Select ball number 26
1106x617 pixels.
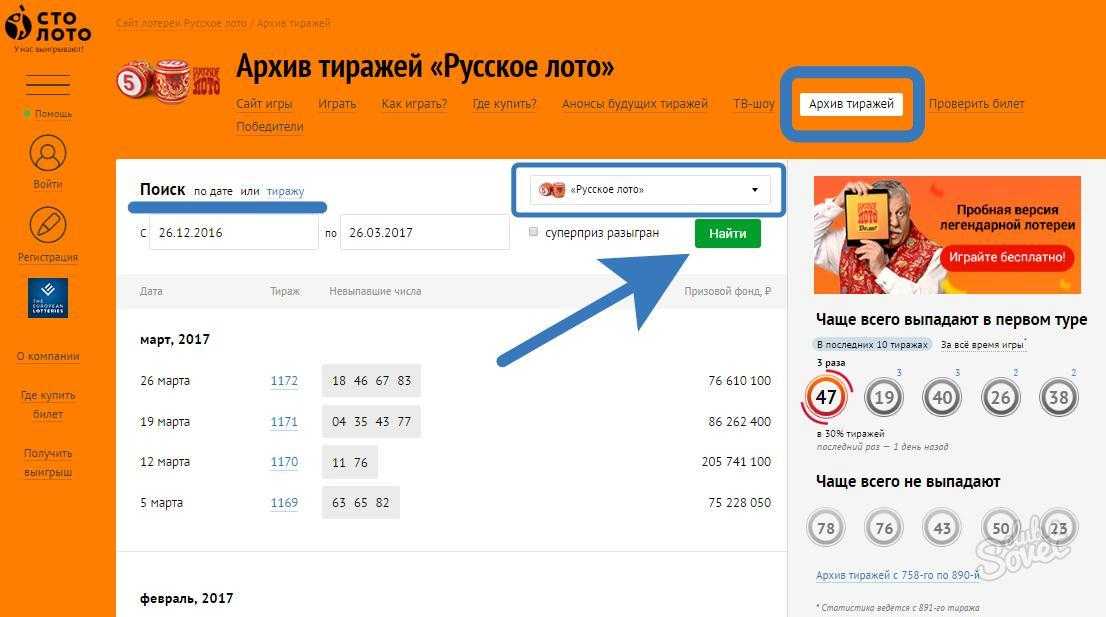[x=1000, y=397]
